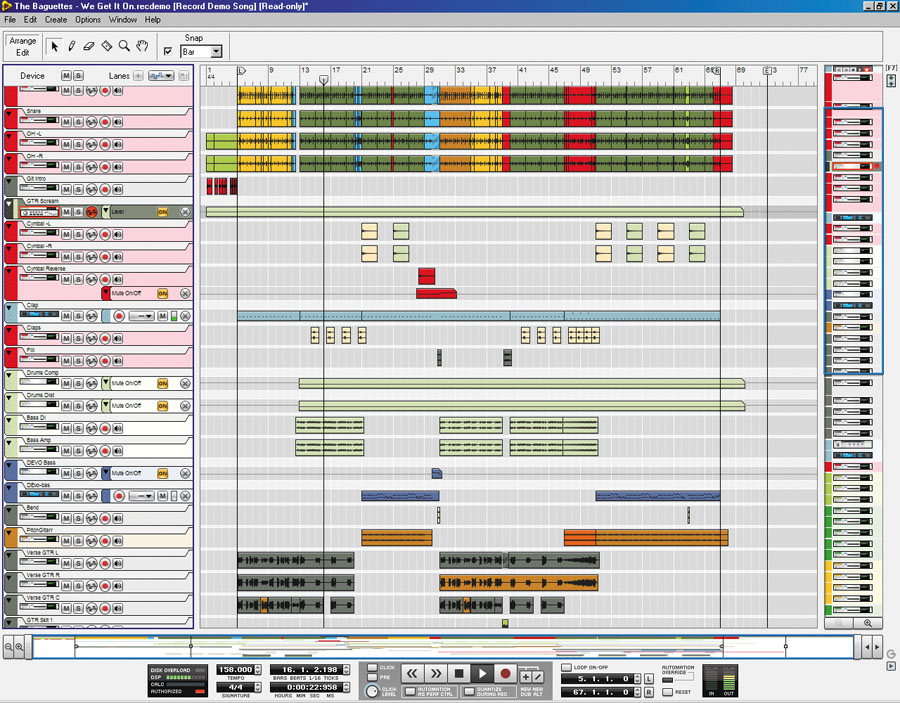Open the Create menu

pos(56,20)
